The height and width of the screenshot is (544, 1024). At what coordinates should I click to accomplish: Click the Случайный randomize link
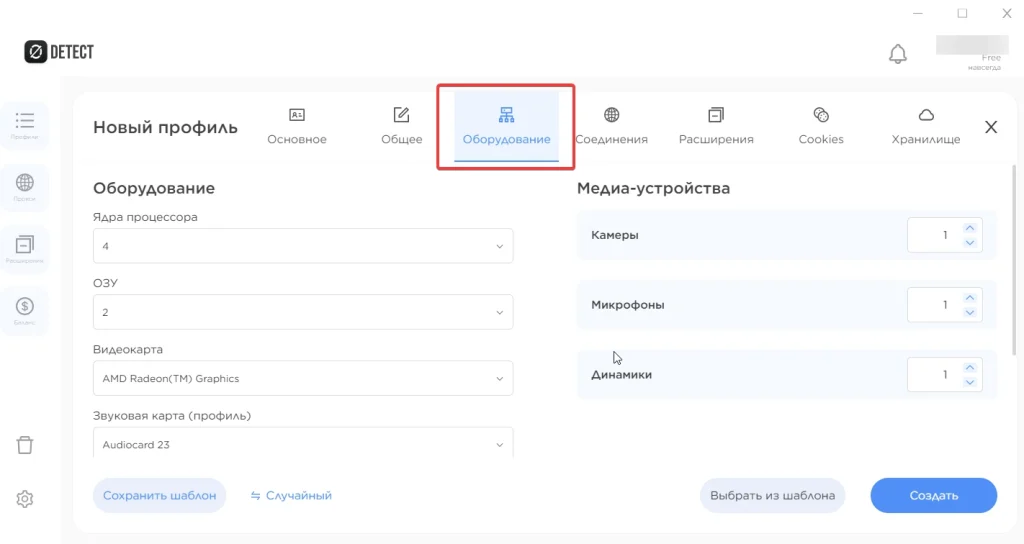pos(291,496)
